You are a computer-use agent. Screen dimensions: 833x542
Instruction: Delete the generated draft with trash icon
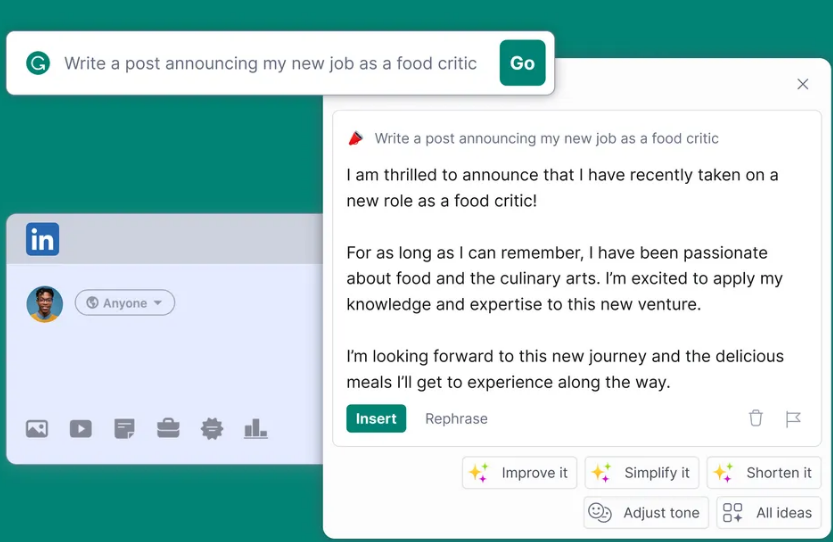click(x=756, y=418)
